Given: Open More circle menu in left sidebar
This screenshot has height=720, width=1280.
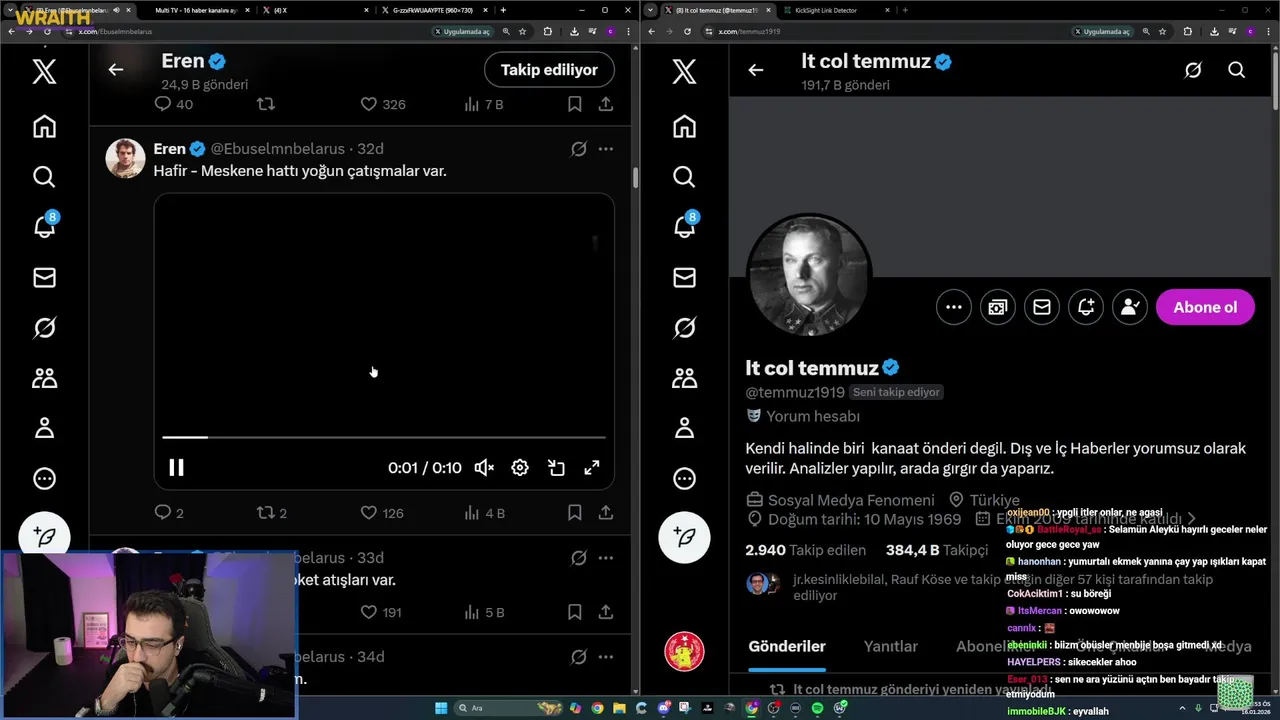Looking at the screenshot, I should point(44,479).
